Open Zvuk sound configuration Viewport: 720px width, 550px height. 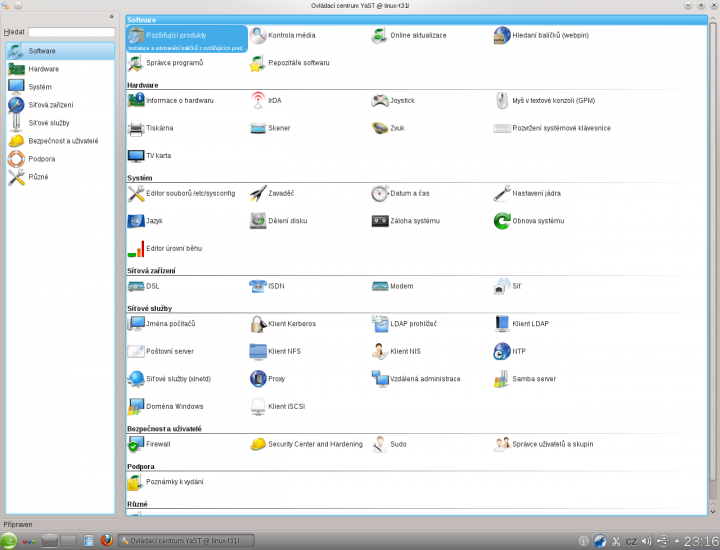388,128
